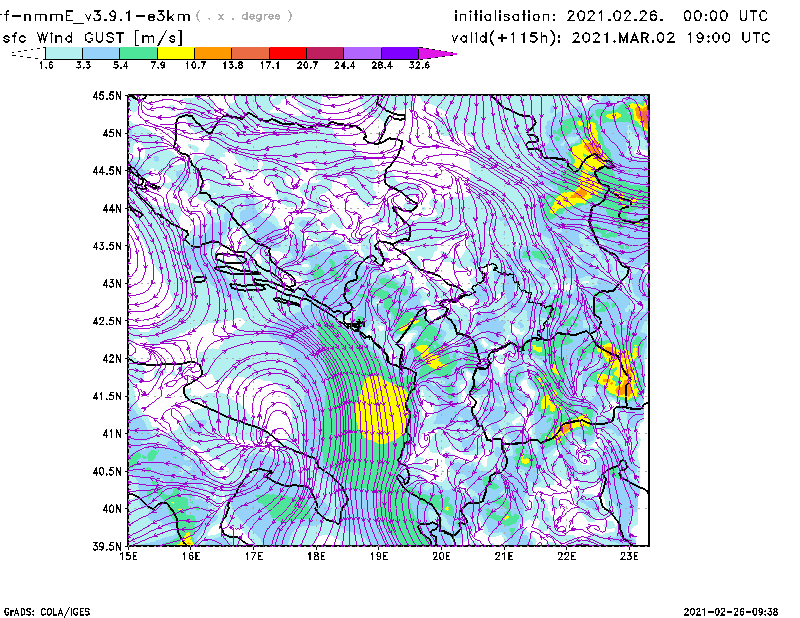Image resolution: width=800 pixels, height=618 pixels.
Task: Click the 23E longitude label
Action: tap(629, 556)
